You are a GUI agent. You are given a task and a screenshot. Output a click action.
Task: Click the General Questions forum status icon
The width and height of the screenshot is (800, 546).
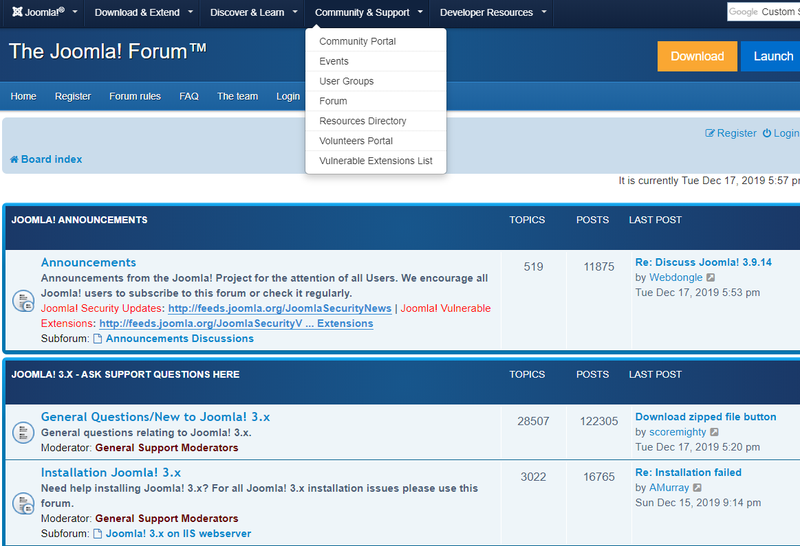[23, 432]
